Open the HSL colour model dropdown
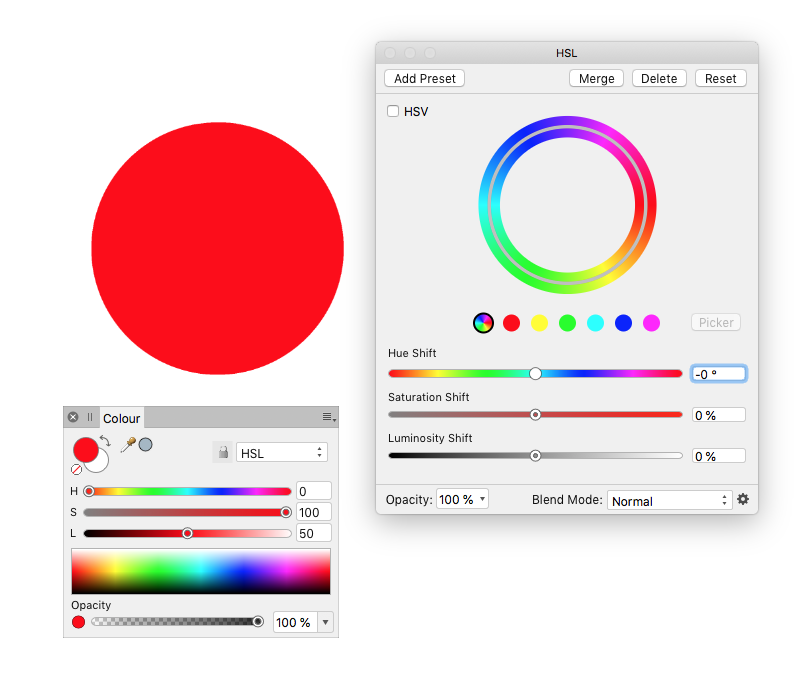This screenshot has height=686, width=803. [x=282, y=453]
